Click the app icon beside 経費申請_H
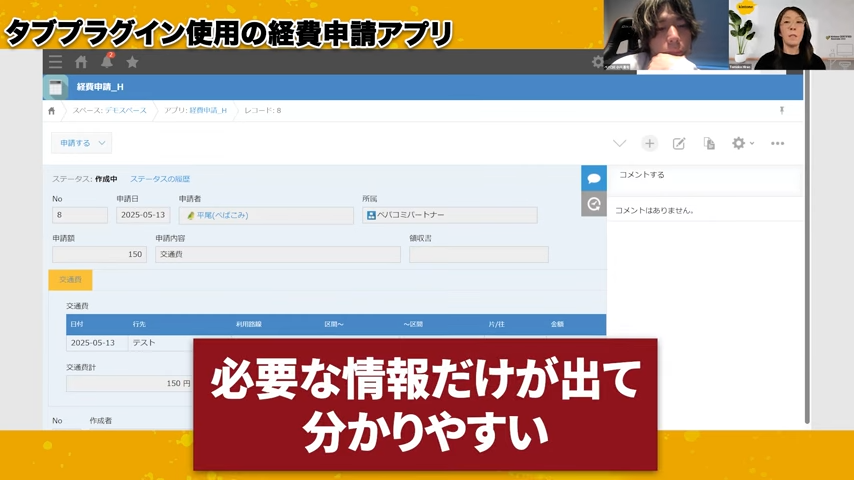Image resolution: width=854 pixels, height=480 pixels. click(x=56, y=87)
